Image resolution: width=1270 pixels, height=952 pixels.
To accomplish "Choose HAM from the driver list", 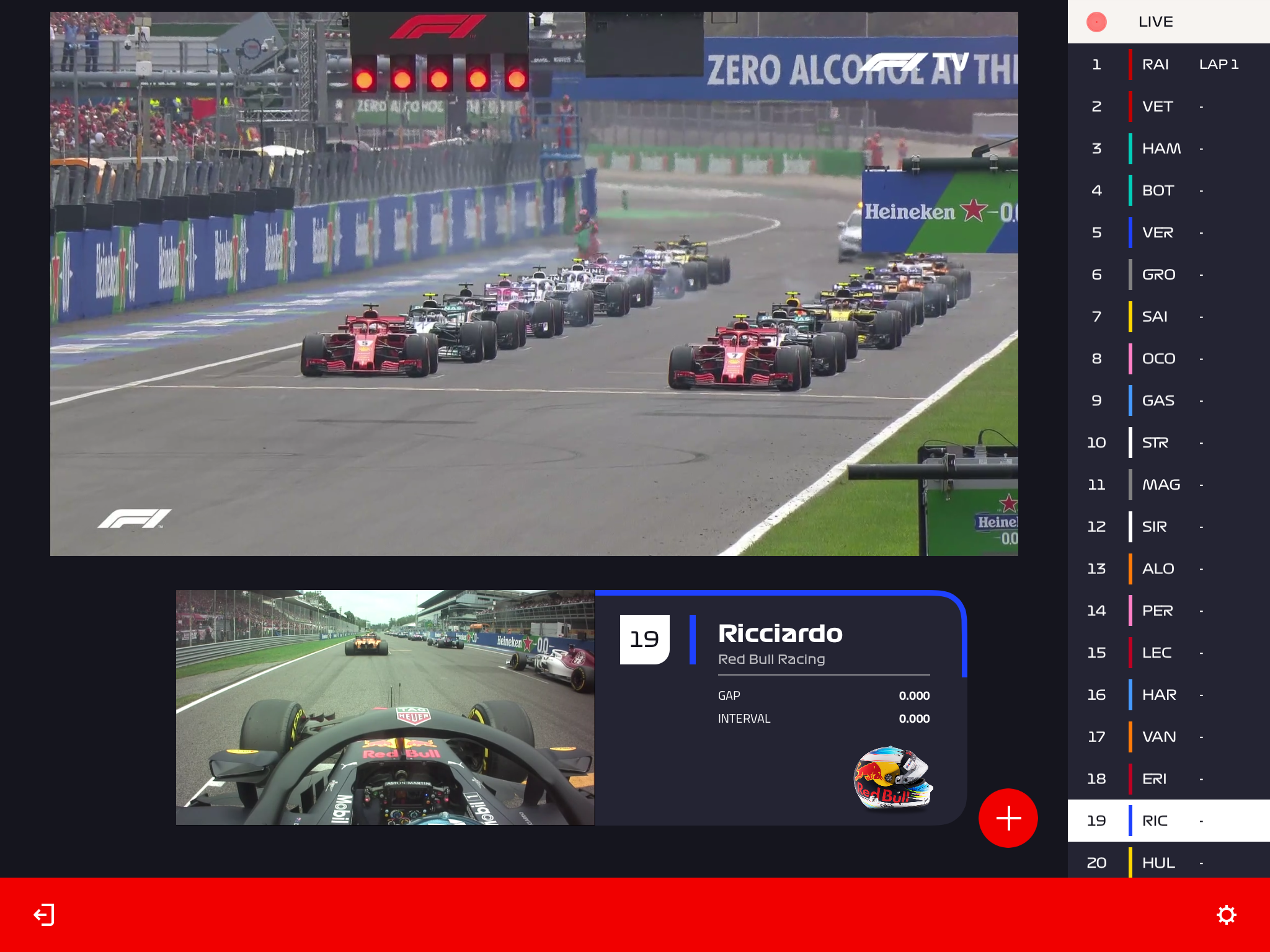I will click(x=1161, y=149).
